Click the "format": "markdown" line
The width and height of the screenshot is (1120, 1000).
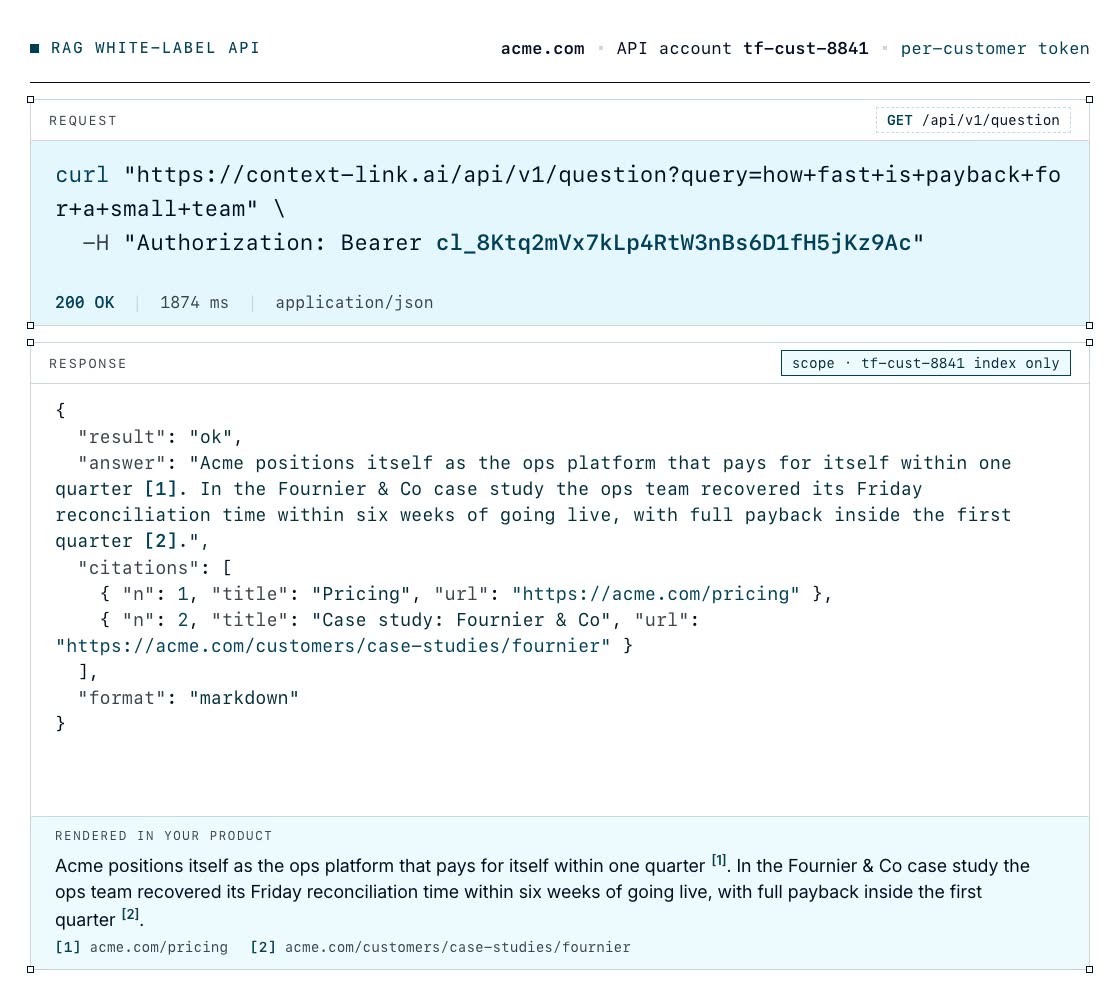[188, 698]
